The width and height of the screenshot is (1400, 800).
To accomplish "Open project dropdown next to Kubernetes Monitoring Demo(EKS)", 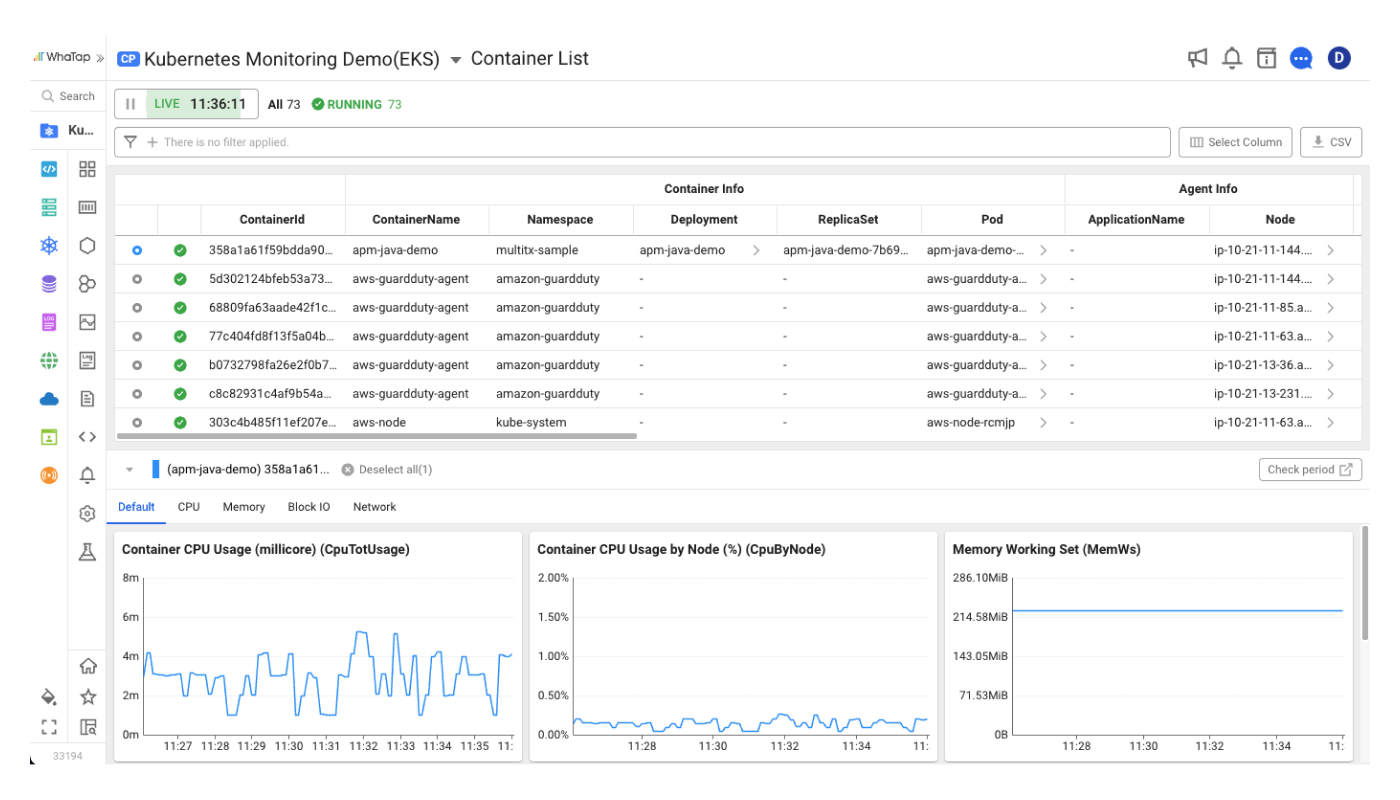I will pyautogui.click(x=455, y=60).
